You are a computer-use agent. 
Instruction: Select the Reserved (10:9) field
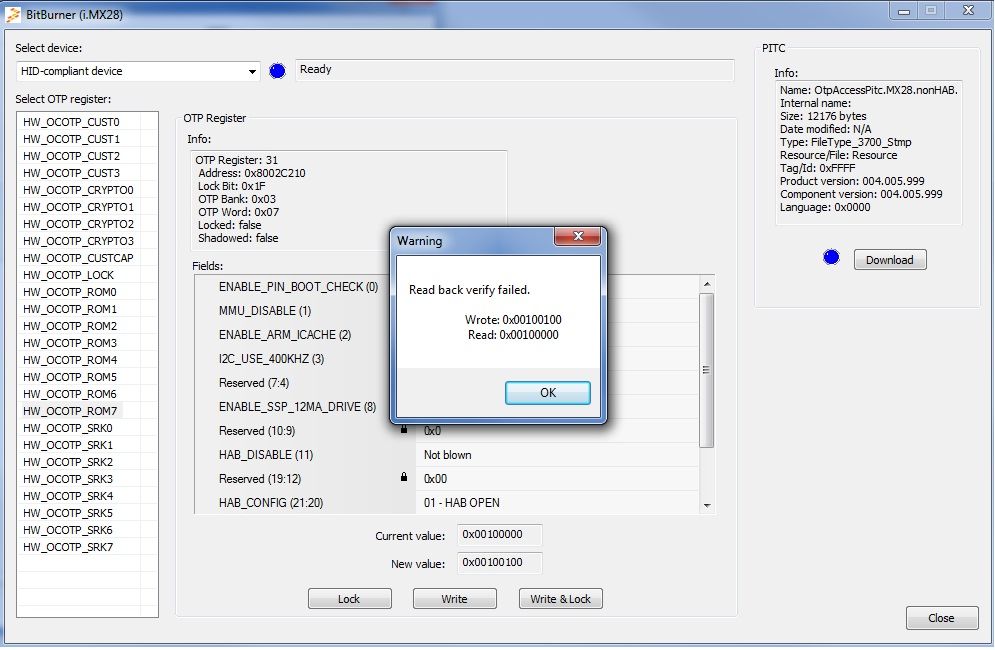256,431
